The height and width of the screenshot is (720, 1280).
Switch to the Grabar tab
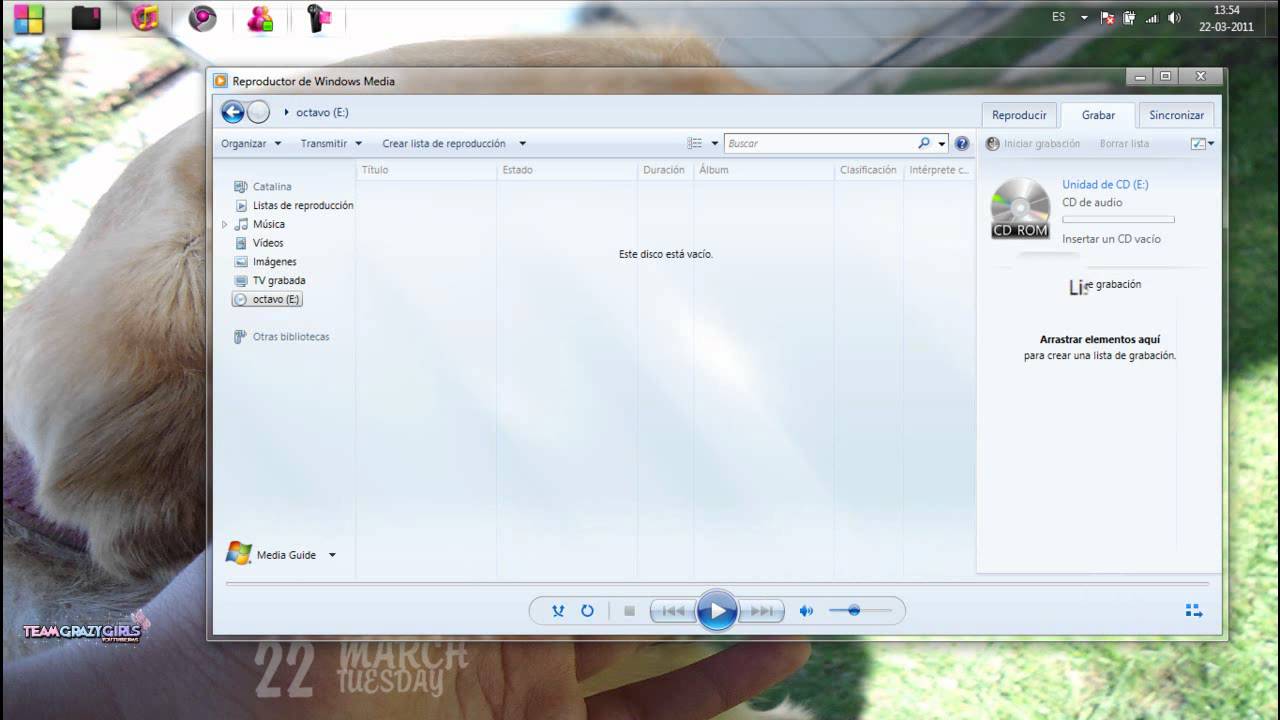point(1098,115)
